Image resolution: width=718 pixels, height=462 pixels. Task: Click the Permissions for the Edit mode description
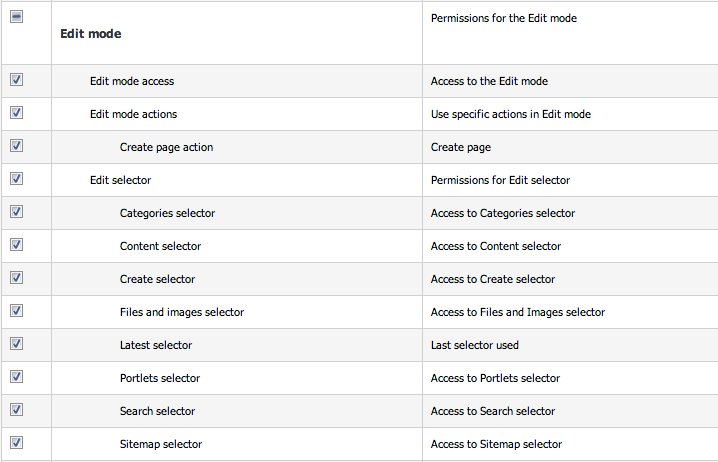click(x=504, y=18)
